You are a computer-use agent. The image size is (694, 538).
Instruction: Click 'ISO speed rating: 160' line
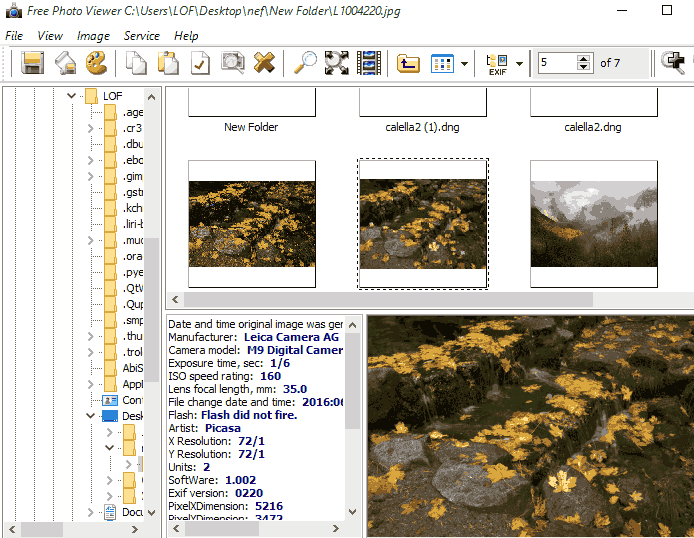[x=224, y=376]
